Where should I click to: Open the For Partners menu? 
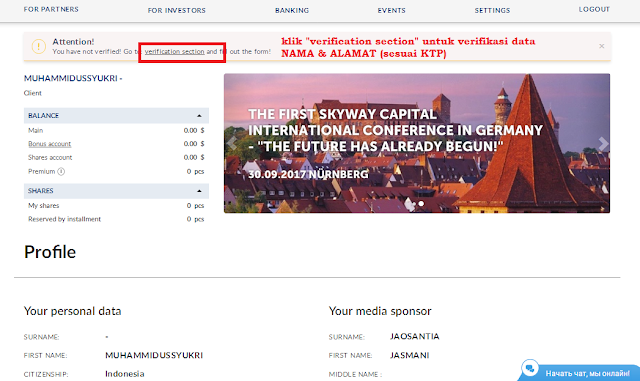click(x=51, y=9)
